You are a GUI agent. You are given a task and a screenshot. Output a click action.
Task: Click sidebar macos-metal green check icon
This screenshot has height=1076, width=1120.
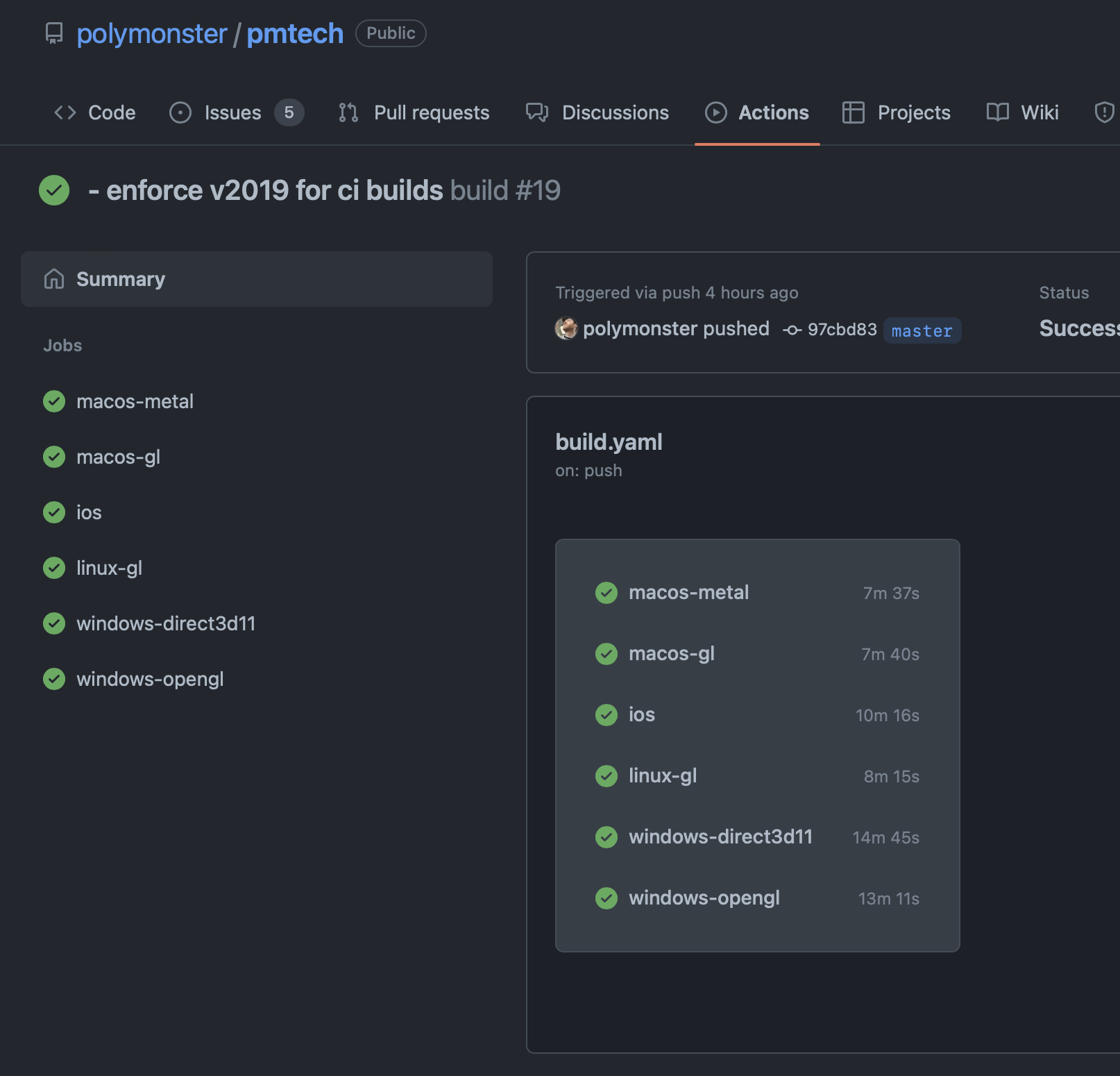54,401
